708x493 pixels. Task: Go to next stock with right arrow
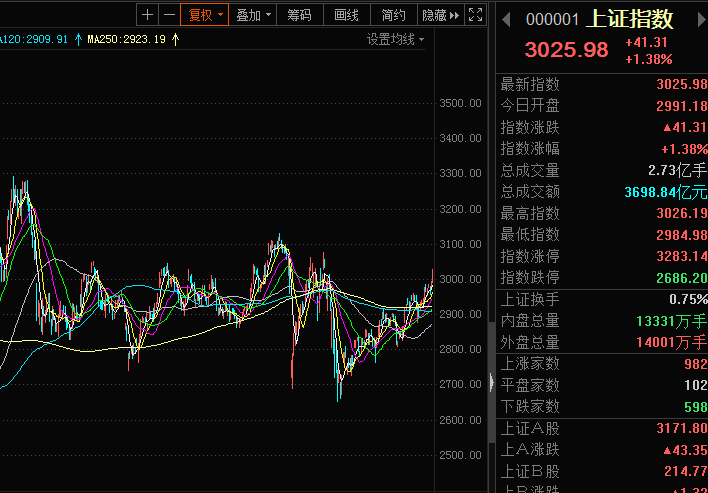coord(694,19)
